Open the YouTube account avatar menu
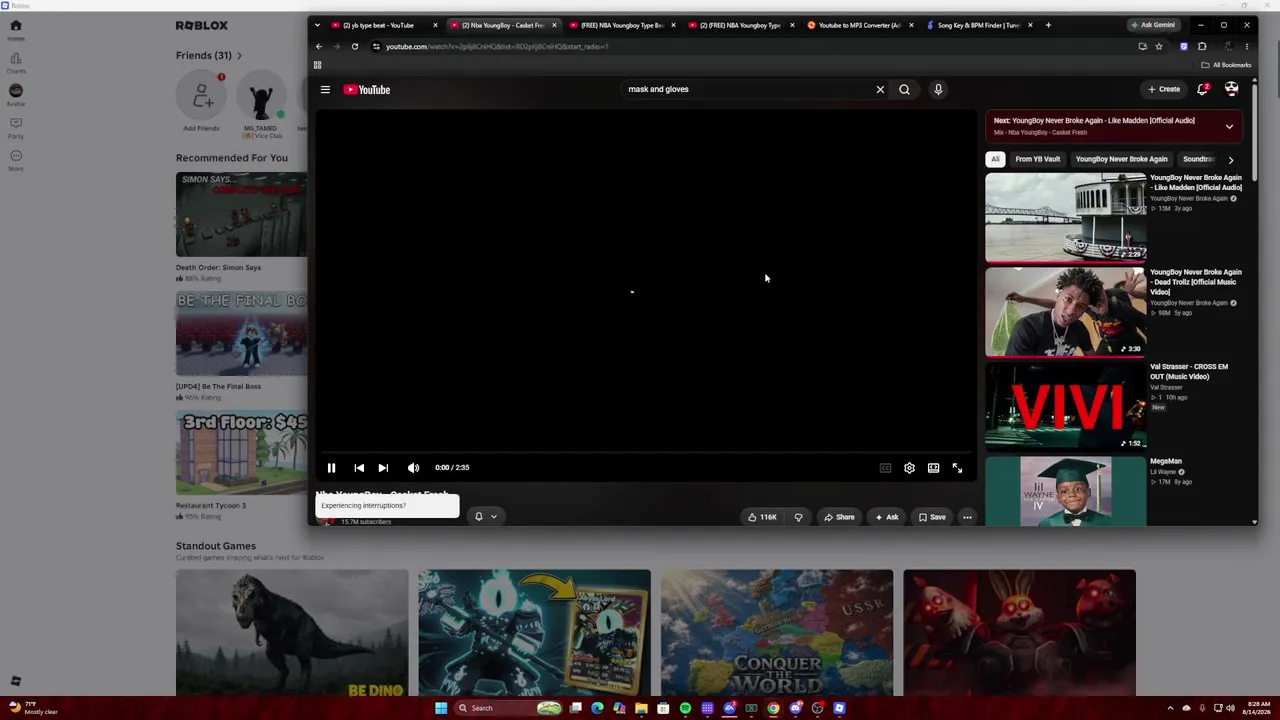Viewport: 1280px width, 720px height. 1232,89
